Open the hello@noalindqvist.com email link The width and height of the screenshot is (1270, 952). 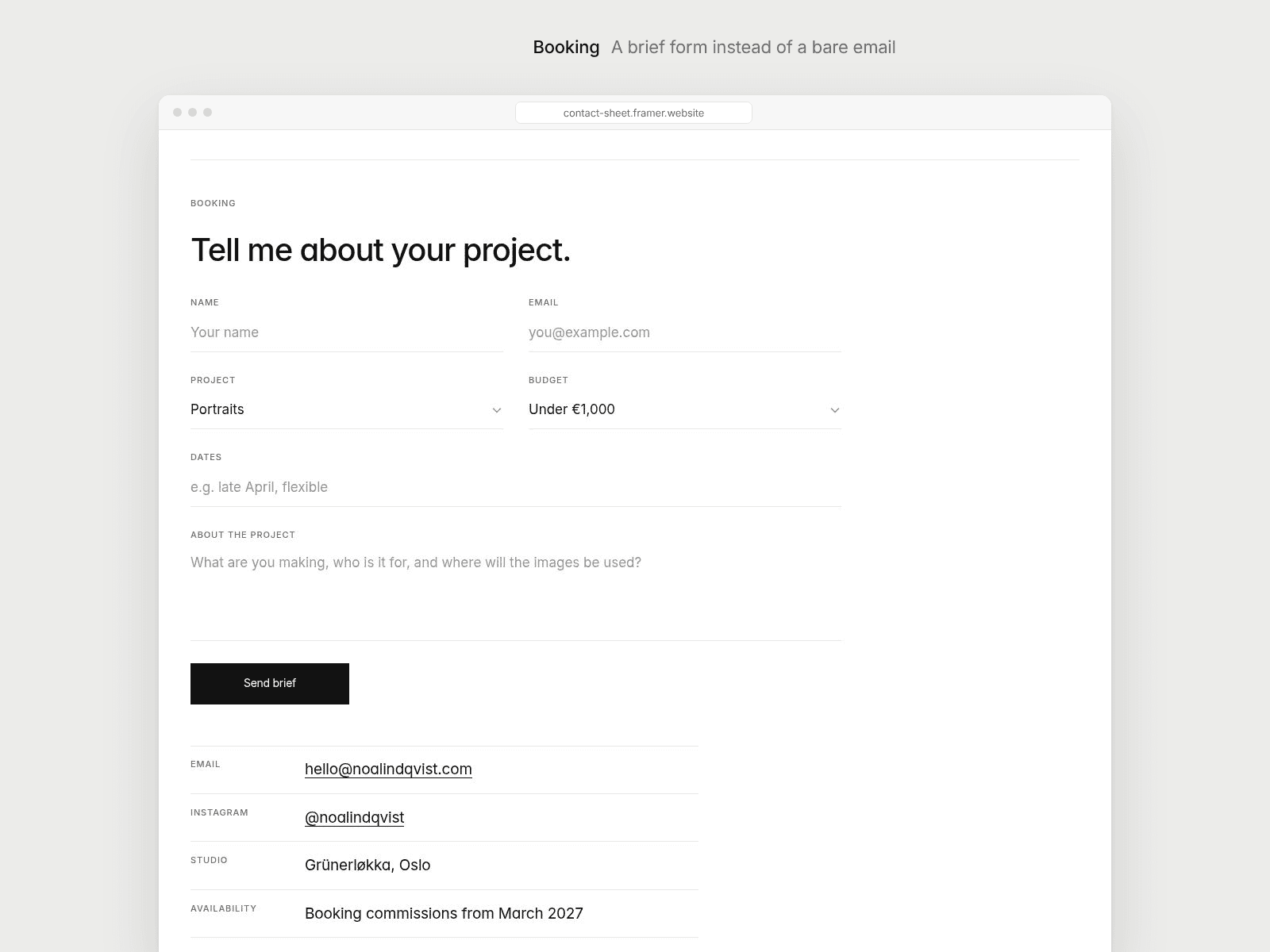[388, 770]
